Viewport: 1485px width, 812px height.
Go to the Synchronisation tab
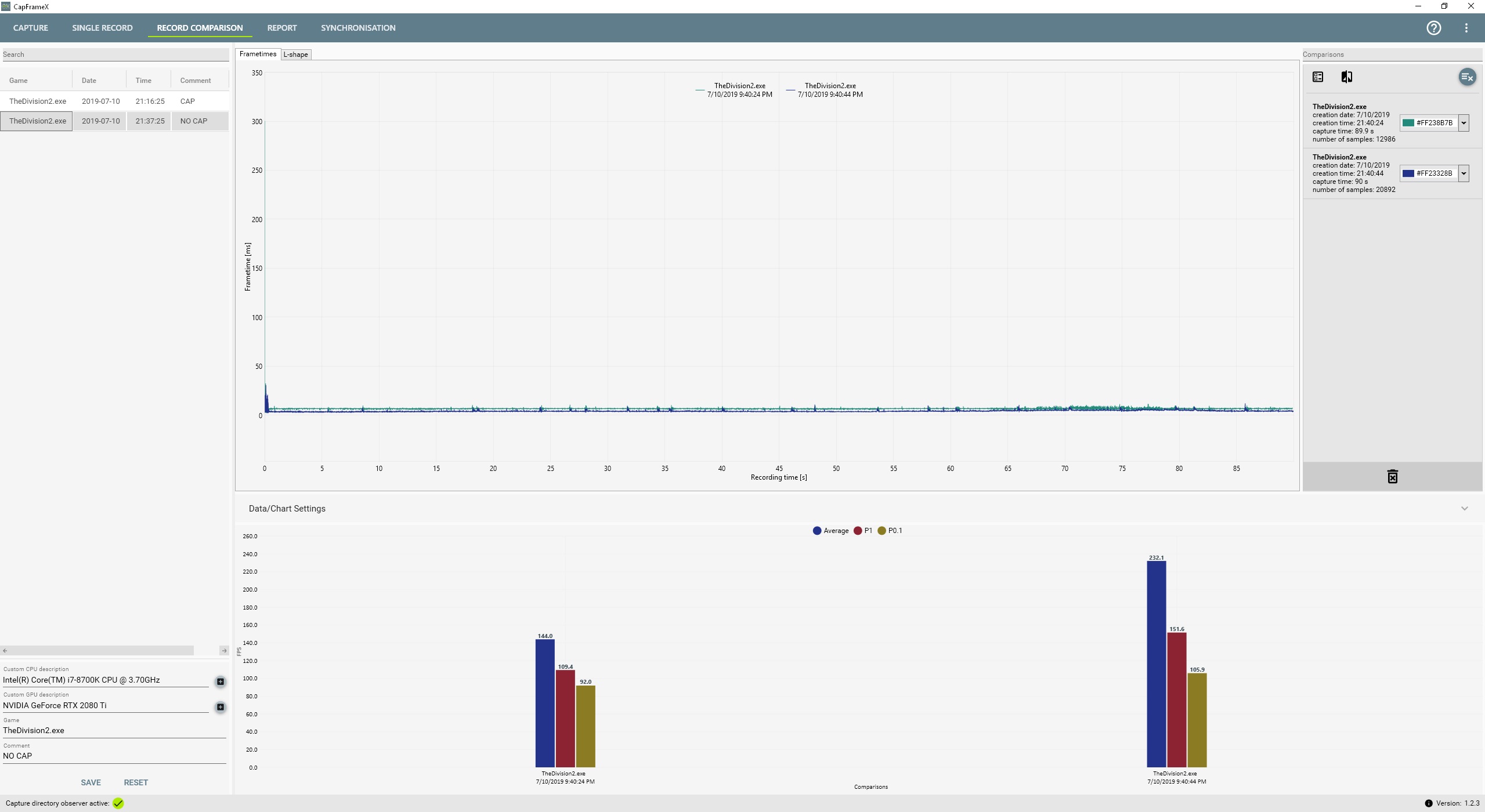[x=358, y=28]
